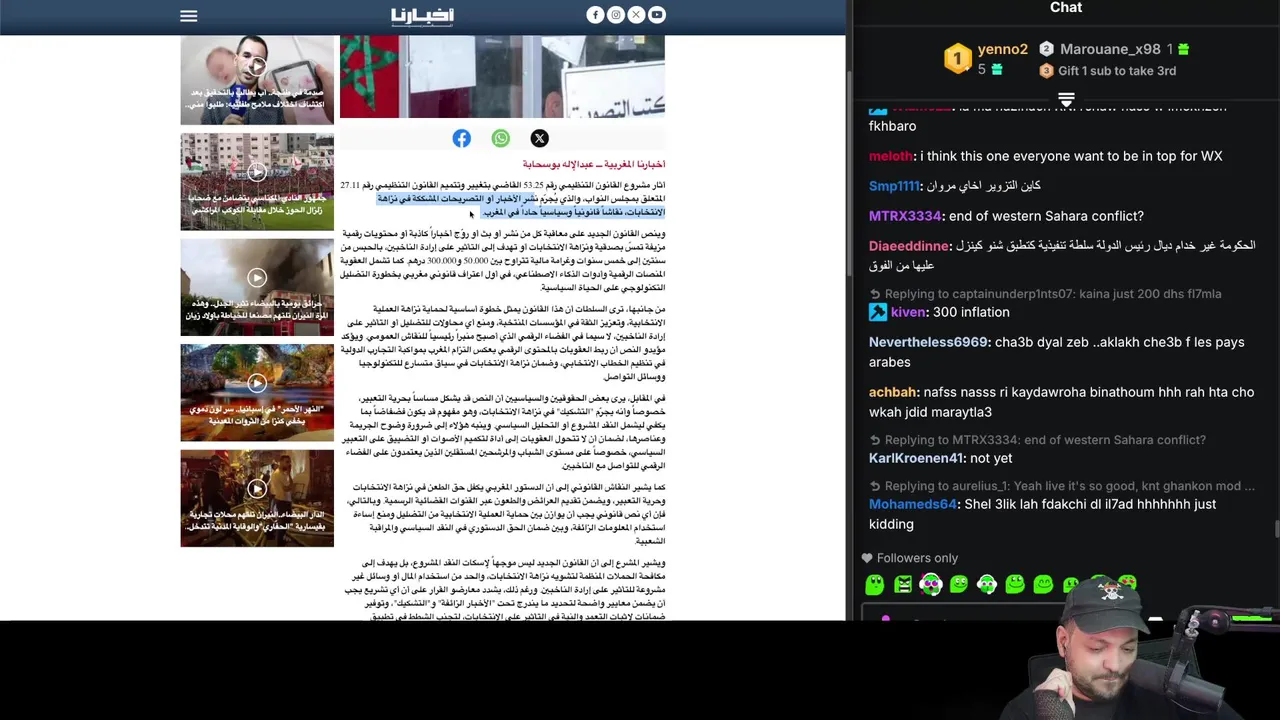Share article via WhatsApp icon
The image size is (1280, 720).
pos(500,139)
